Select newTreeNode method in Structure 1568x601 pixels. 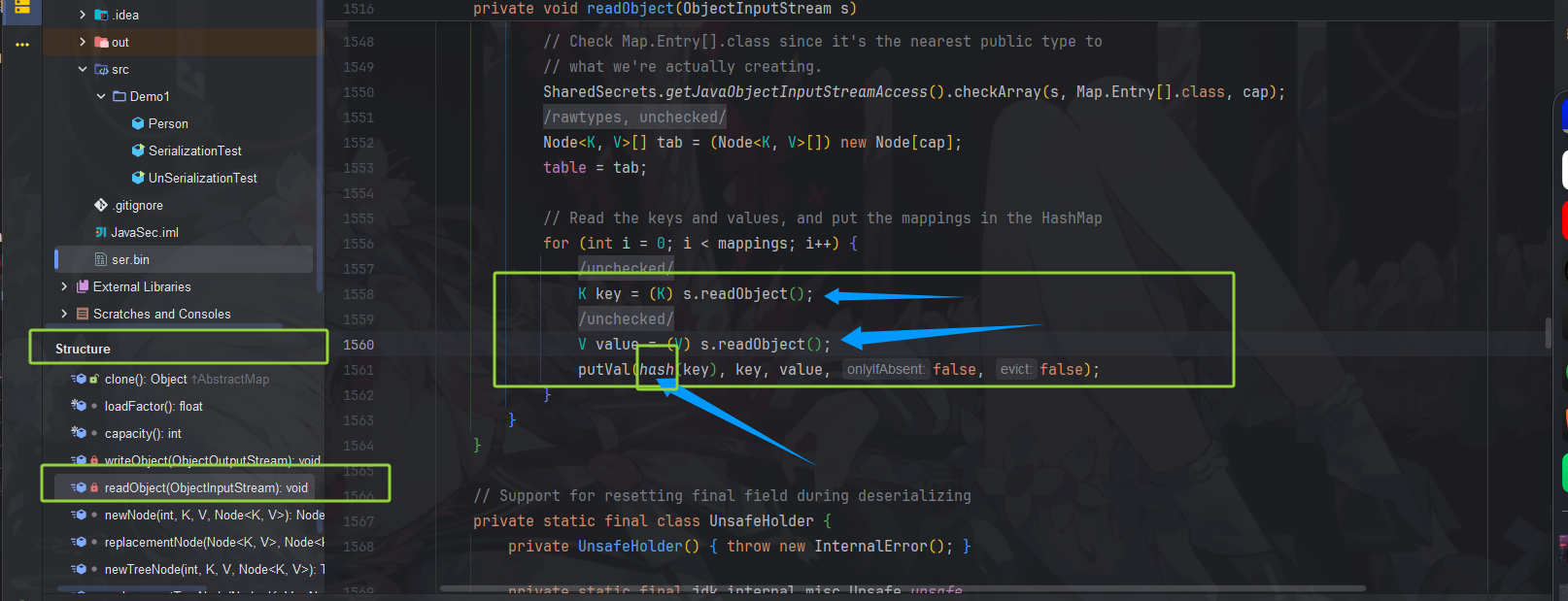(215, 569)
